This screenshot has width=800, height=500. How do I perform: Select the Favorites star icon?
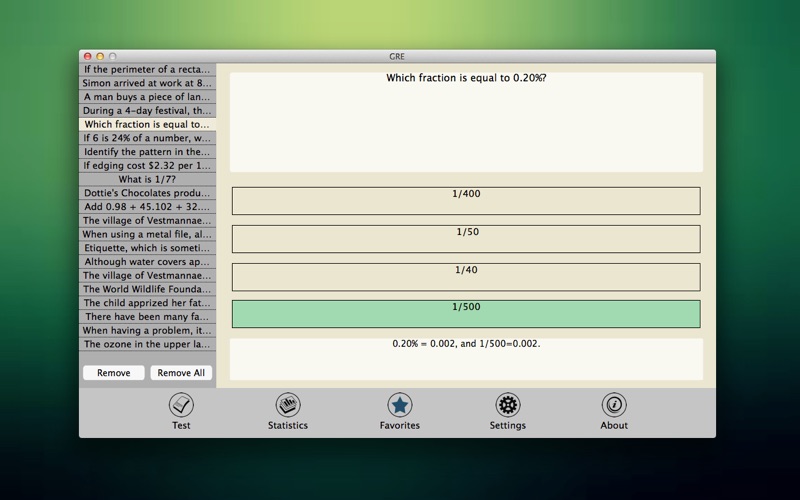tap(399, 405)
